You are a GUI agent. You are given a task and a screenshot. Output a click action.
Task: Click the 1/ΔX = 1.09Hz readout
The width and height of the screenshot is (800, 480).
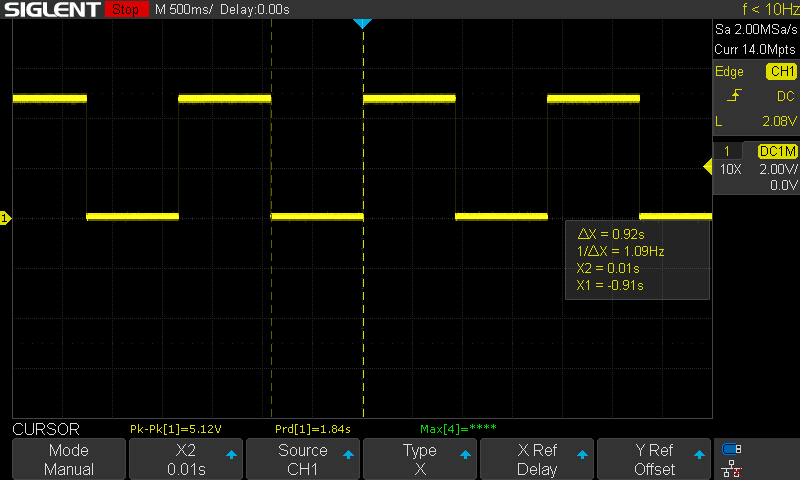[620, 251]
